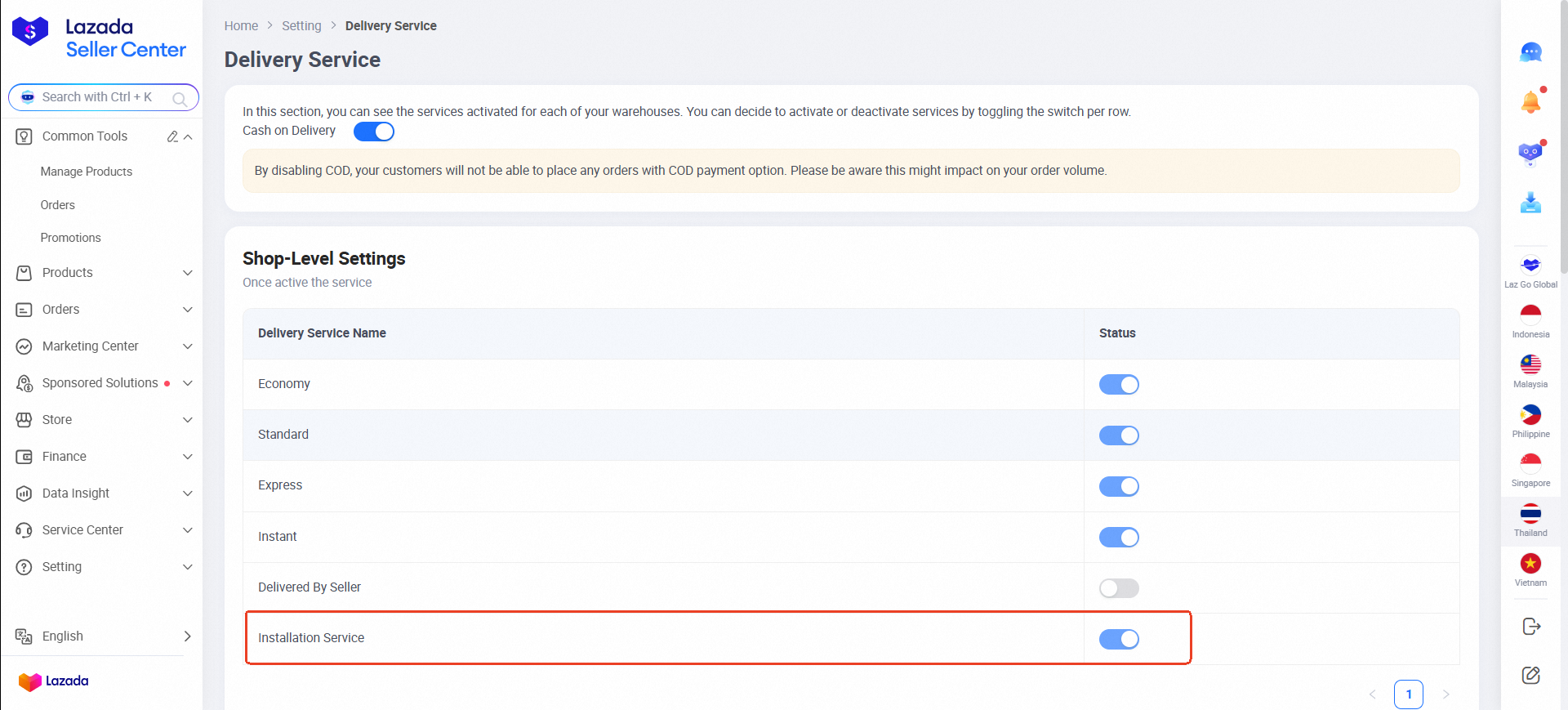Click the Laz Go Global icon

(1530, 266)
